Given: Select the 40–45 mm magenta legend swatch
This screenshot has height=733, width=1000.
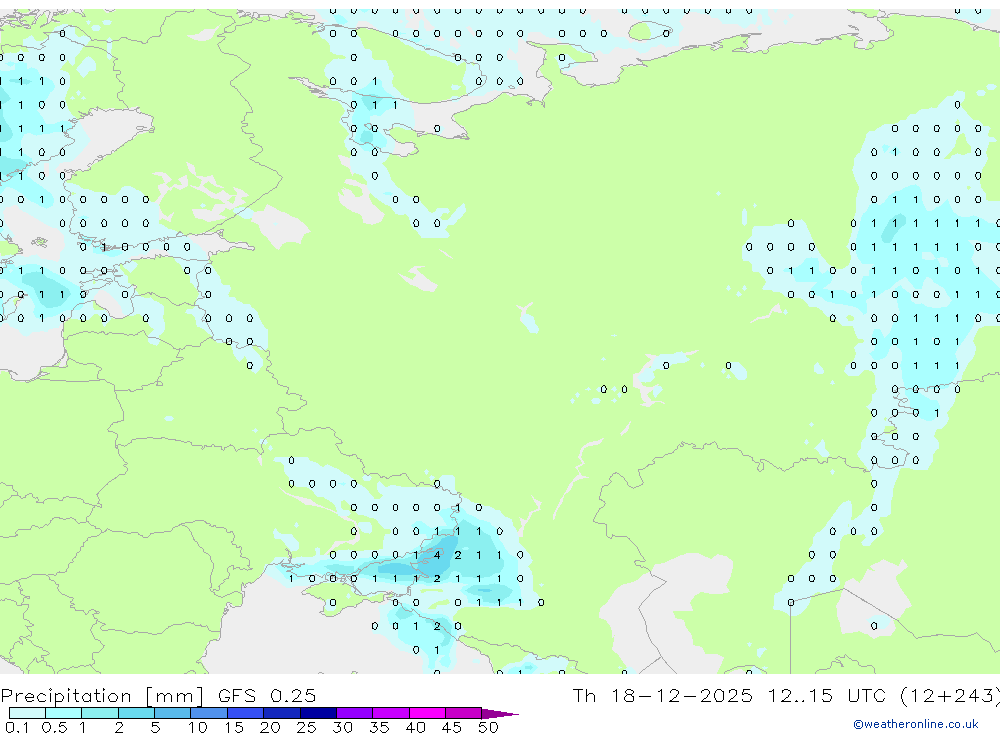Looking at the screenshot, I should [x=427, y=713].
